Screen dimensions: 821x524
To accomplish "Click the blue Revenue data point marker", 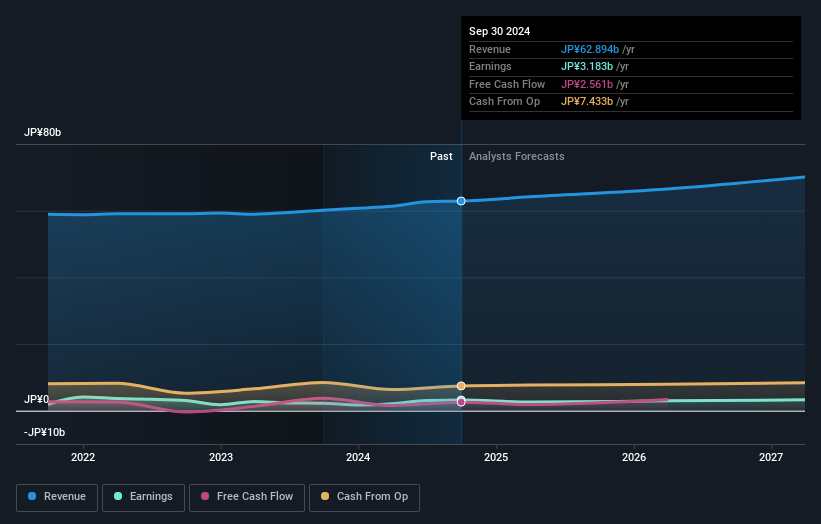I will click(461, 201).
